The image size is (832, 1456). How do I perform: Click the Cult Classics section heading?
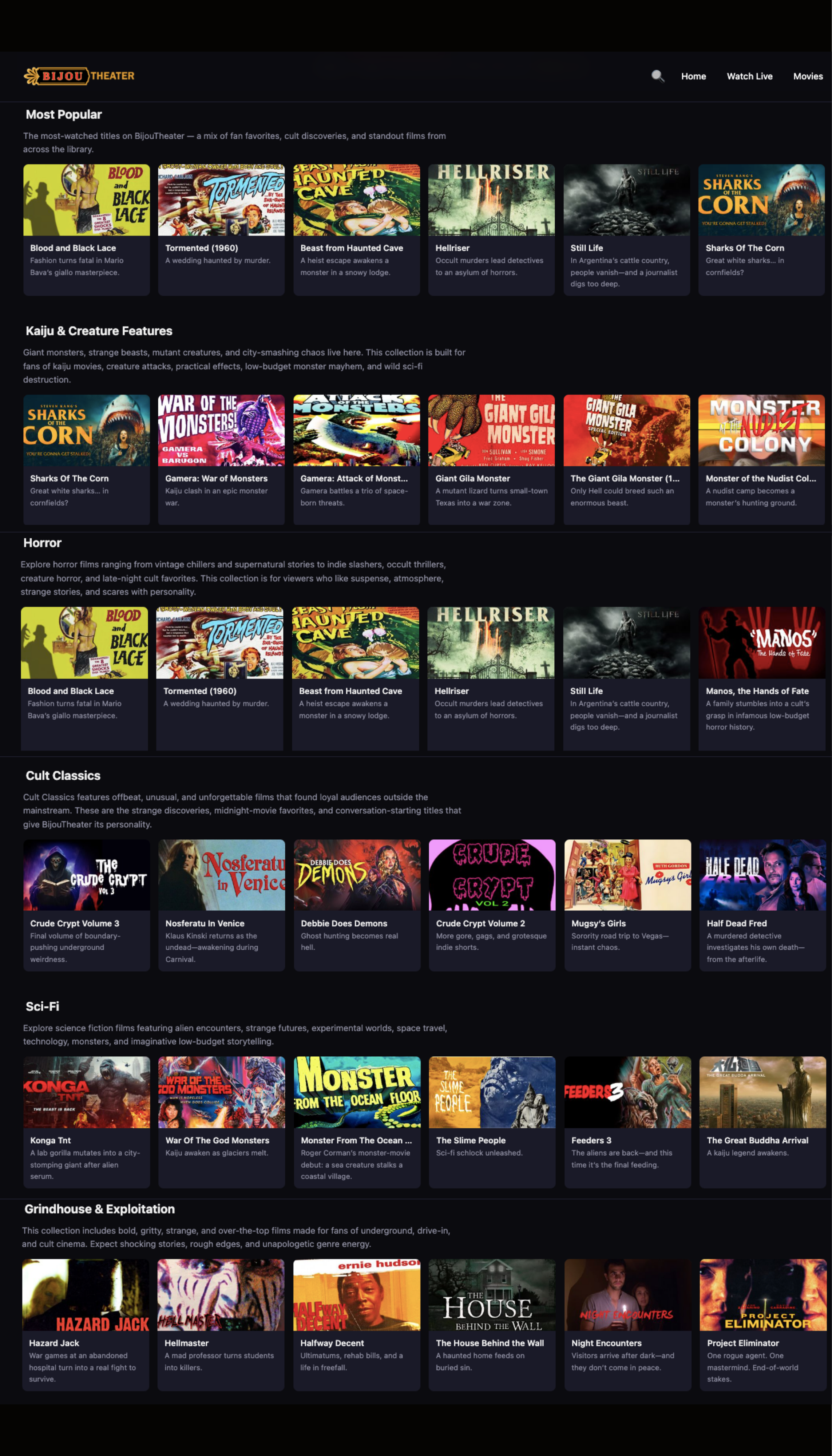click(x=63, y=775)
